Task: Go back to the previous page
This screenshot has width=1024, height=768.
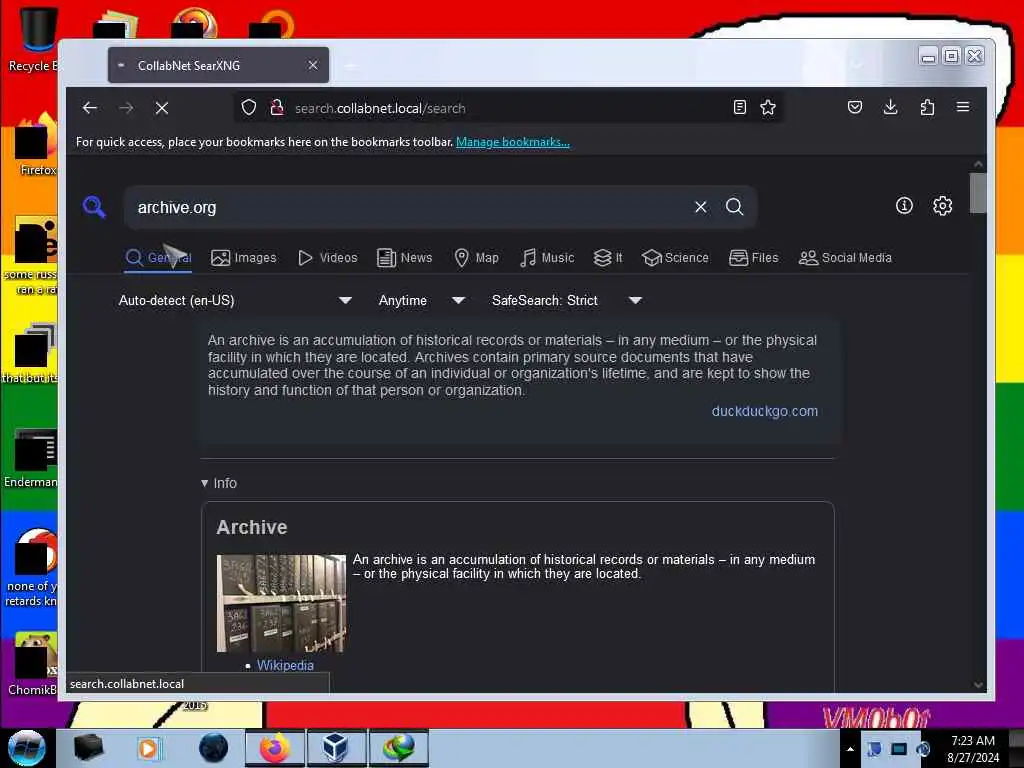Action: [89, 108]
